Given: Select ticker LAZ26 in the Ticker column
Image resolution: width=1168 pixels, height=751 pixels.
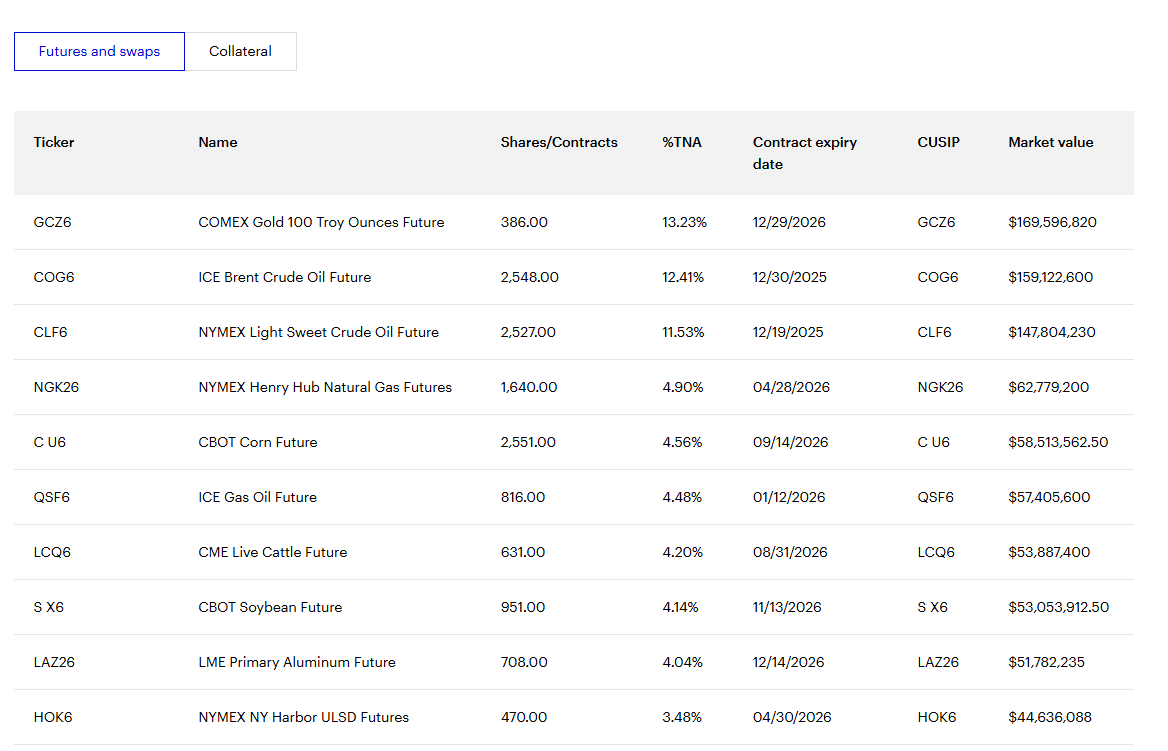Looking at the screenshot, I should coord(54,663).
